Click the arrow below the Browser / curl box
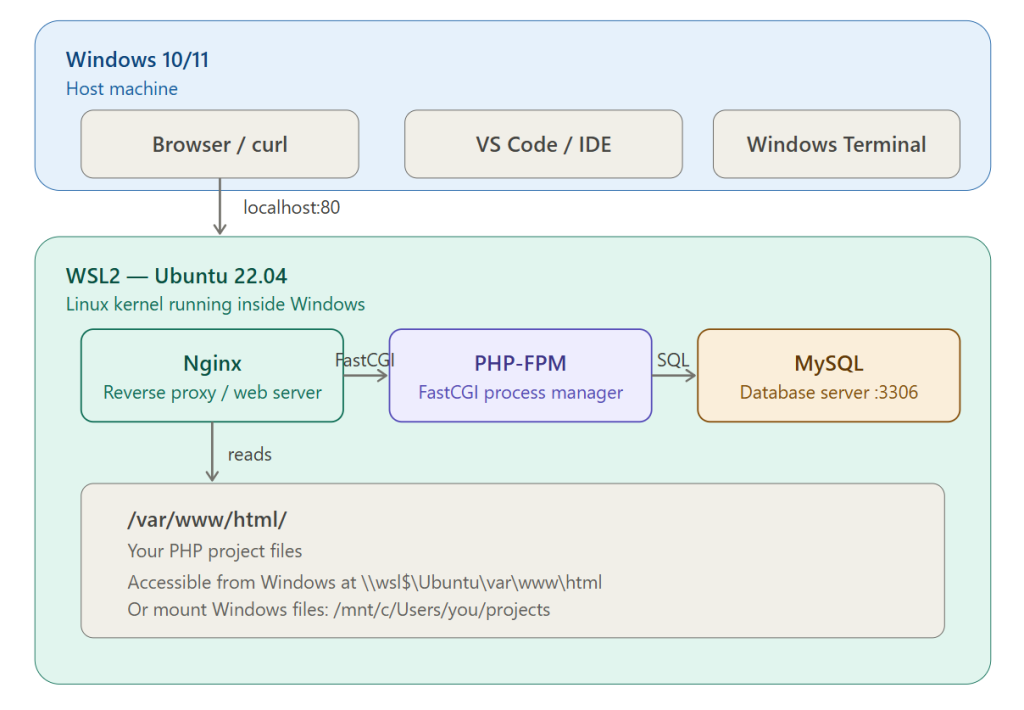The height and width of the screenshot is (710, 1024). (220, 207)
